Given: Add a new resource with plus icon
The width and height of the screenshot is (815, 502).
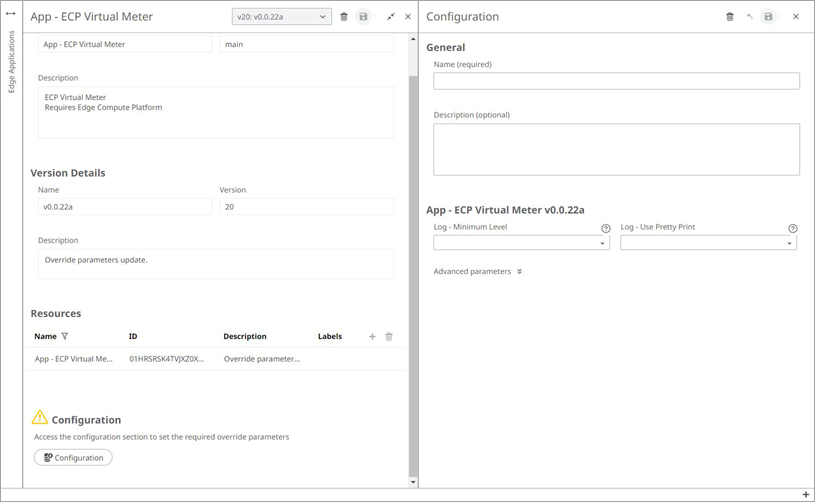Looking at the screenshot, I should point(372,337).
